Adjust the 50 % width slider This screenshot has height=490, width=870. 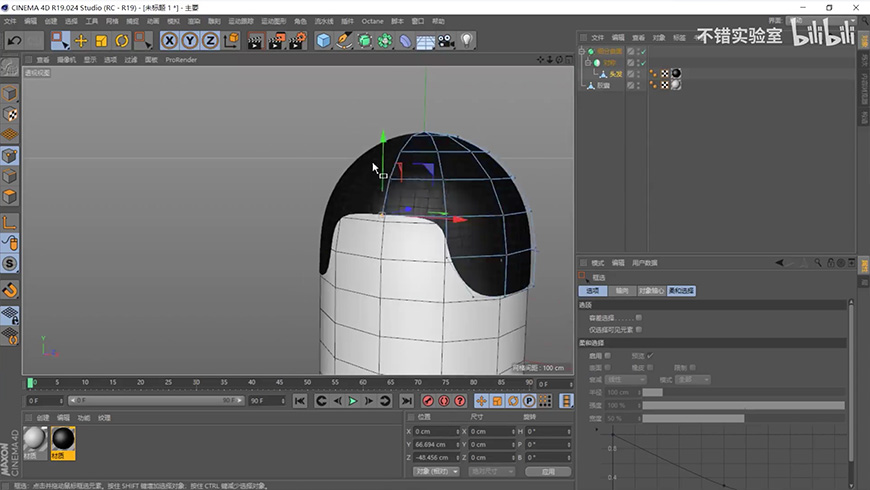coord(743,418)
